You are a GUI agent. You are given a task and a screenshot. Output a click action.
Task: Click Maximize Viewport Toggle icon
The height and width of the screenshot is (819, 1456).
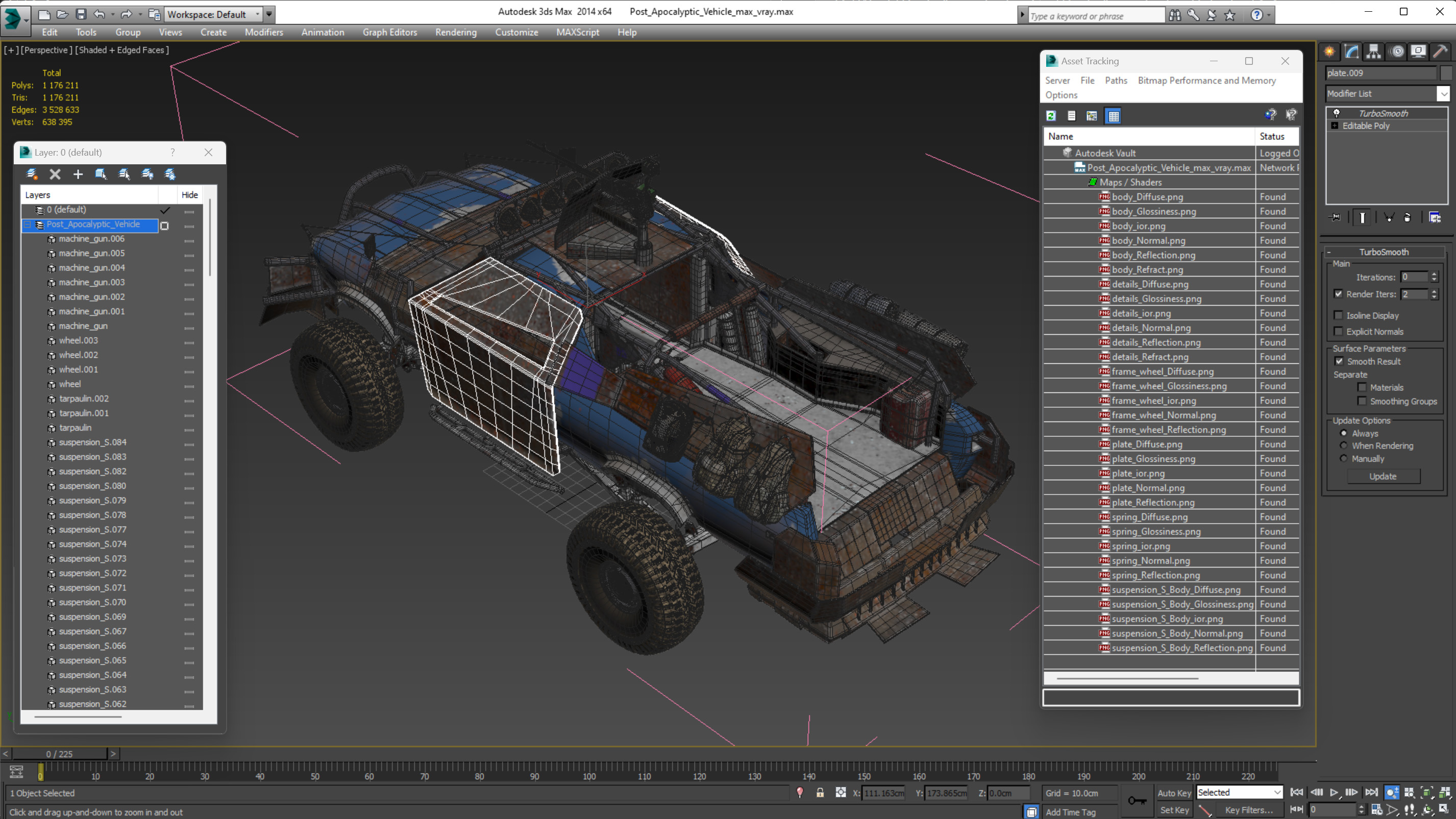(1443, 809)
